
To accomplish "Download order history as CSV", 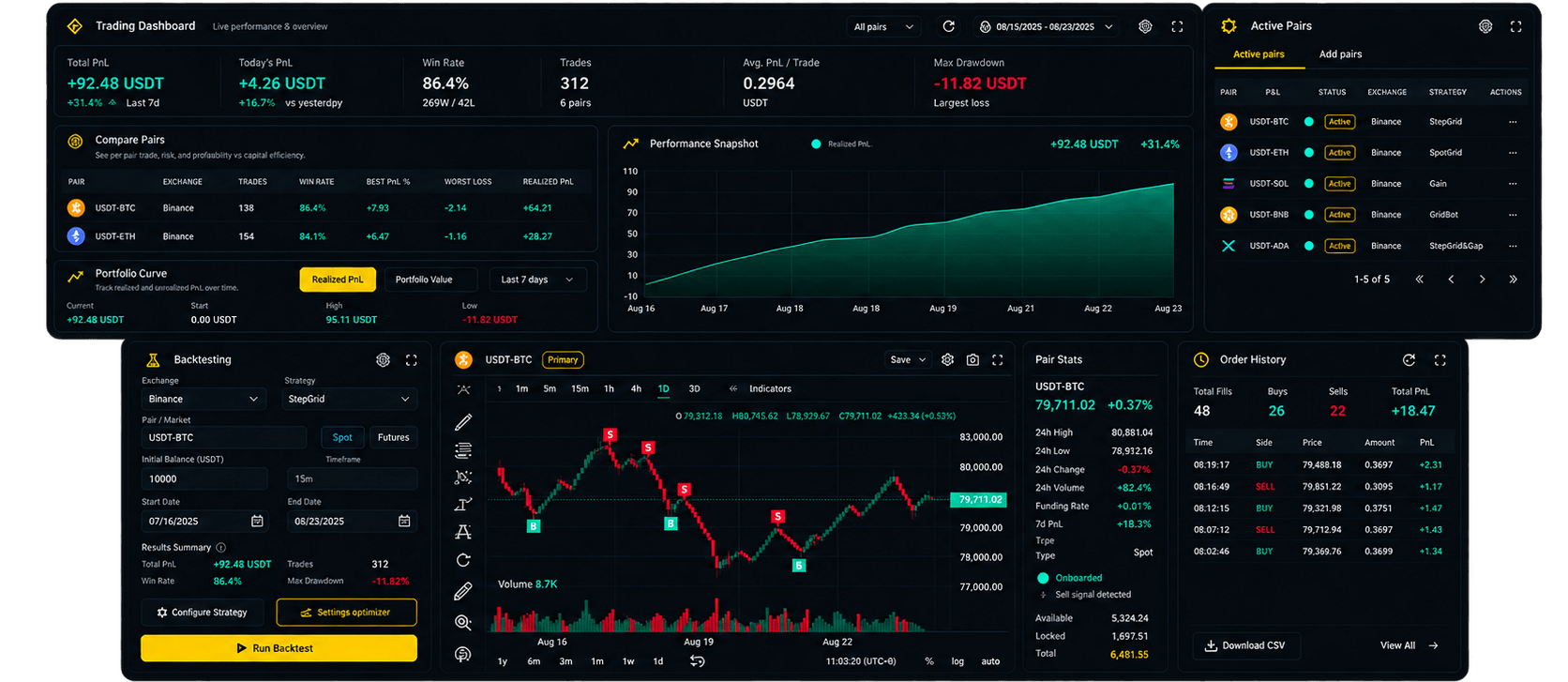I will click(x=1245, y=645).
